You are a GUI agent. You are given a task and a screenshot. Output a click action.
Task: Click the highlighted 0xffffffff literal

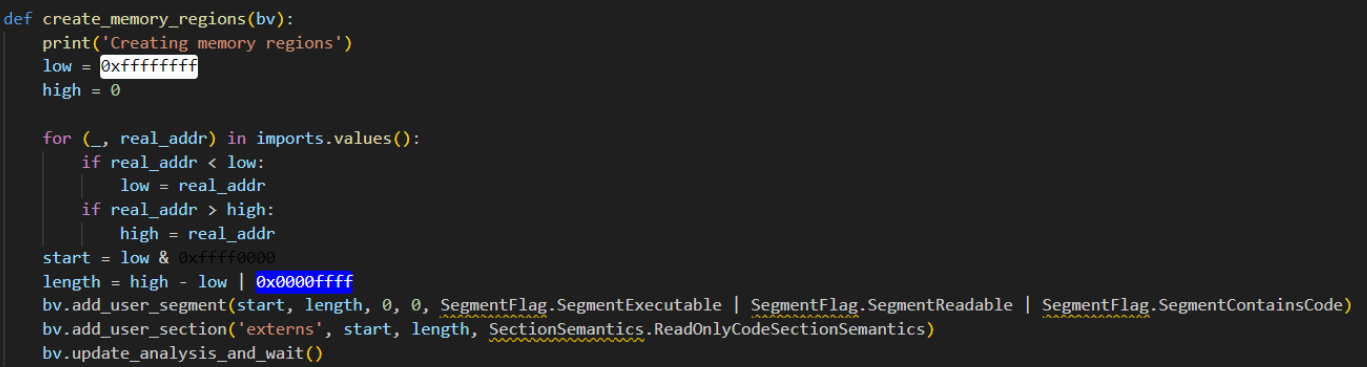tap(149, 67)
